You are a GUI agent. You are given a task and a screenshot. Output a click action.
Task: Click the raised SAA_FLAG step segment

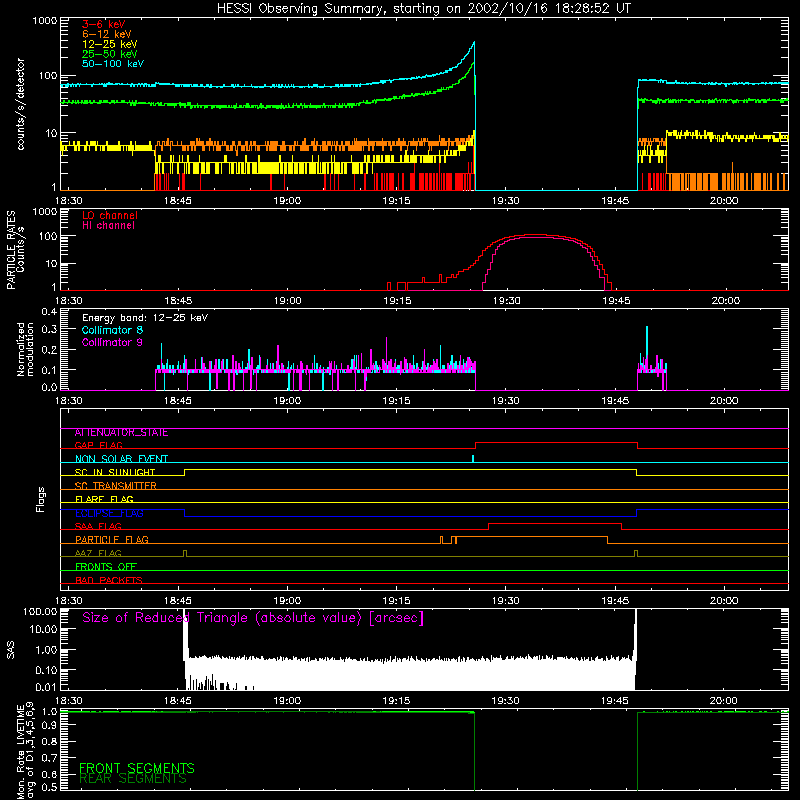(x=555, y=523)
